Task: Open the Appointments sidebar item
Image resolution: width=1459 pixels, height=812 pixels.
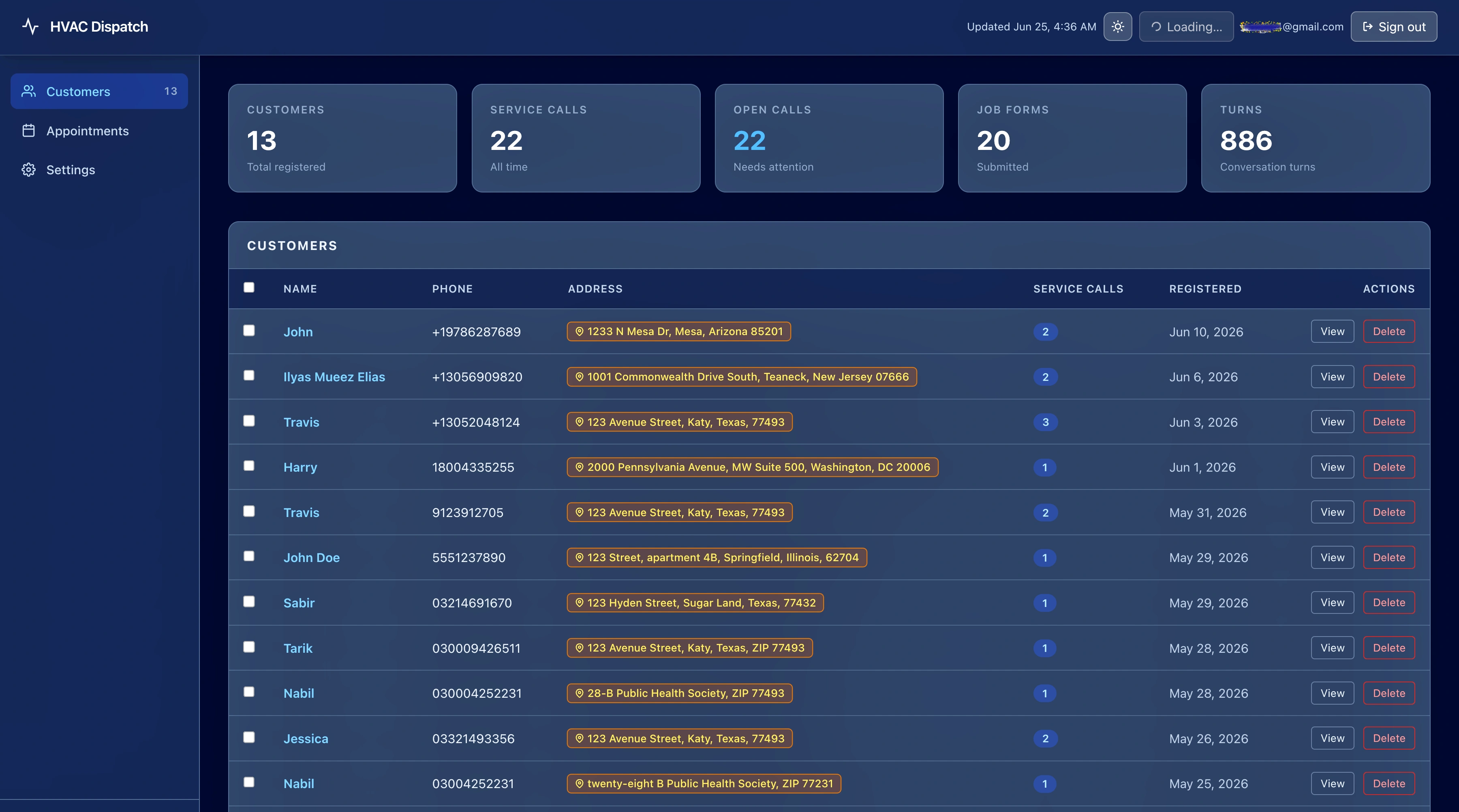Action: tap(99, 131)
